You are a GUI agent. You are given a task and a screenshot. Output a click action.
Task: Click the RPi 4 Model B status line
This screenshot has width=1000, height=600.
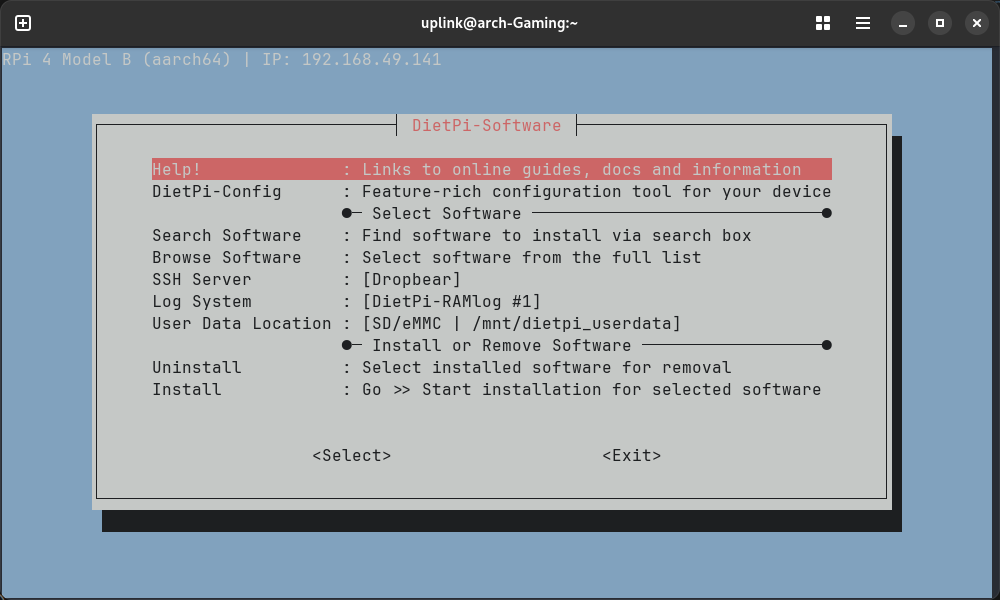(x=221, y=60)
